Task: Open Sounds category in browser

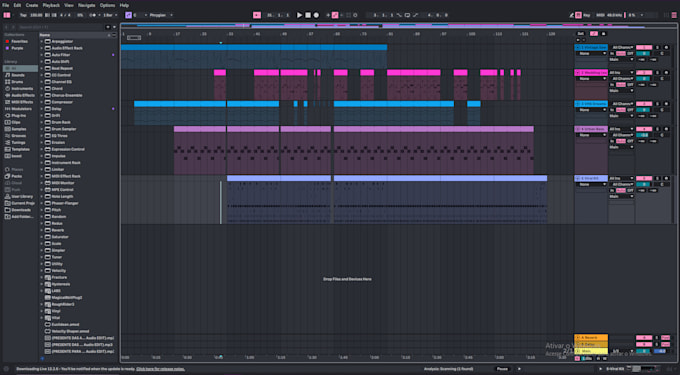Action: tap(18, 75)
